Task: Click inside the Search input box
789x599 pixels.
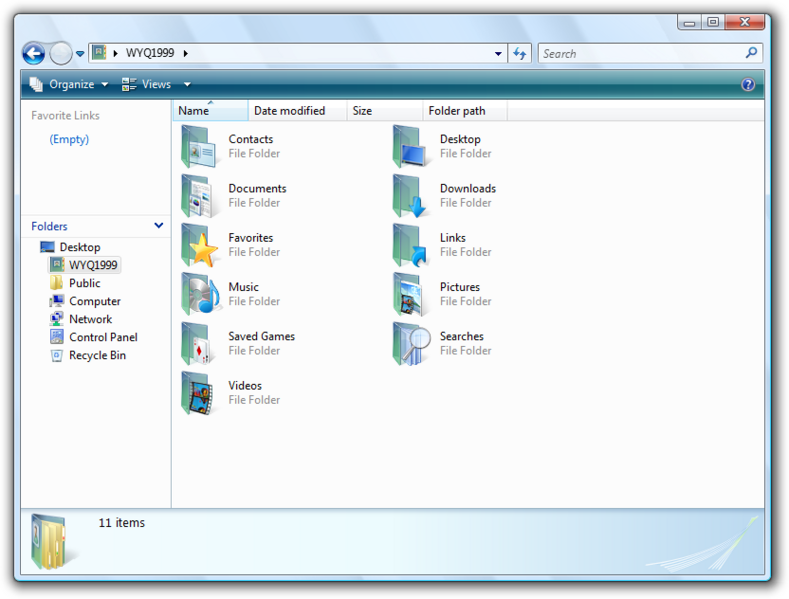Action: (x=640, y=54)
